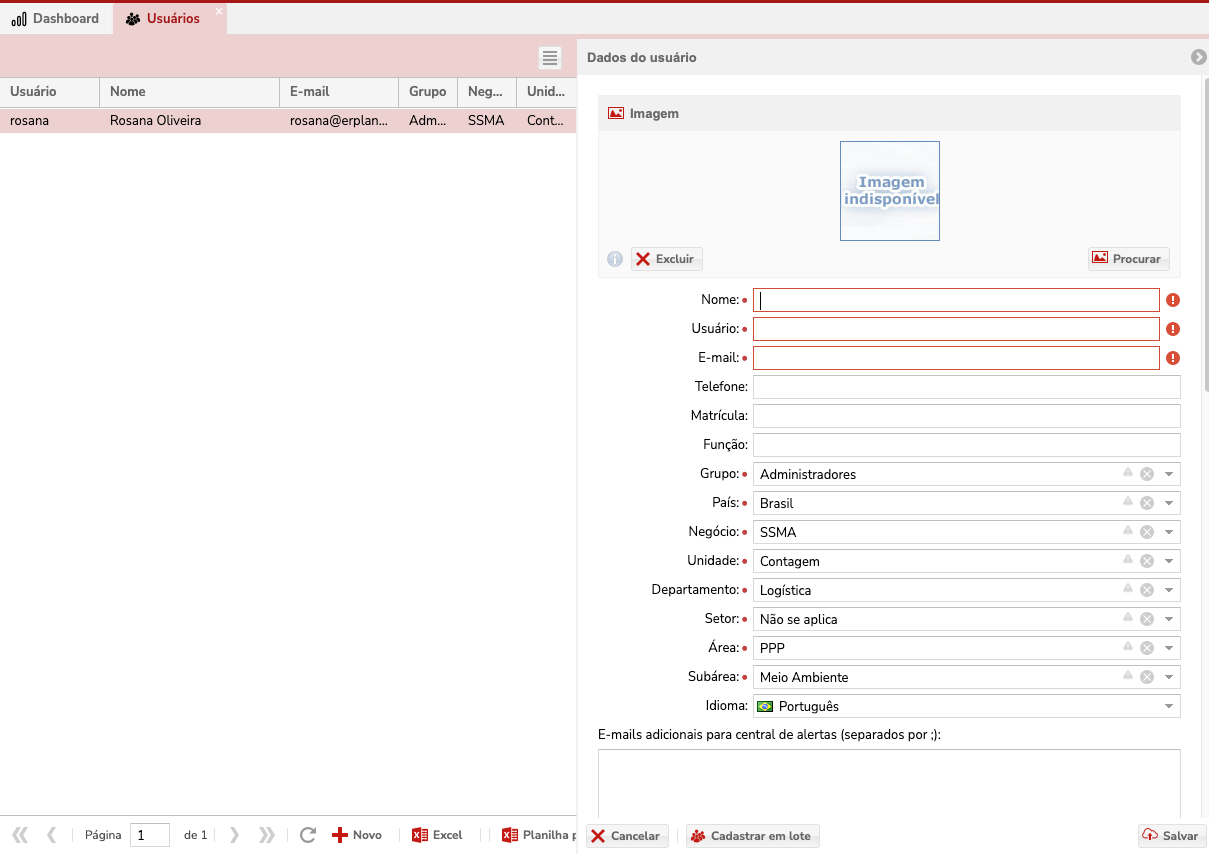Screen dimensions: 1209x854
Task: Go to first page of users
Action: point(20,835)
